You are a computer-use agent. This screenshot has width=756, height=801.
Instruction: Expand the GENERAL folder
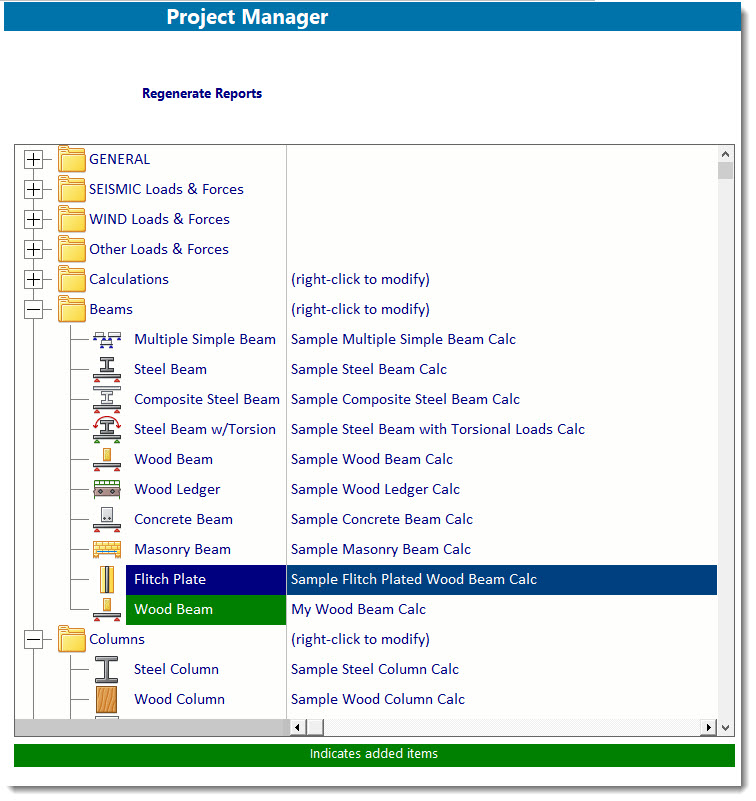pyautogui.click(x=34, y=160)
